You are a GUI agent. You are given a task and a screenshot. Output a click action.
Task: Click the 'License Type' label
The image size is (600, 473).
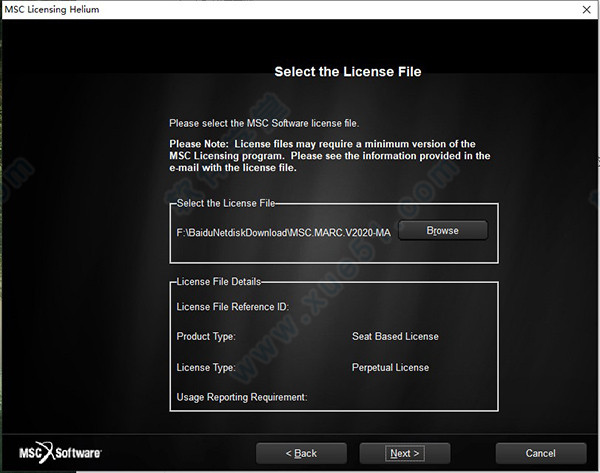pos(206,368)
